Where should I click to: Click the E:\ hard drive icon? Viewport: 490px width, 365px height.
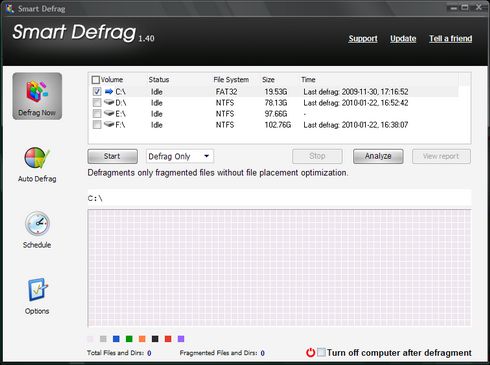(x=109, y=114)
